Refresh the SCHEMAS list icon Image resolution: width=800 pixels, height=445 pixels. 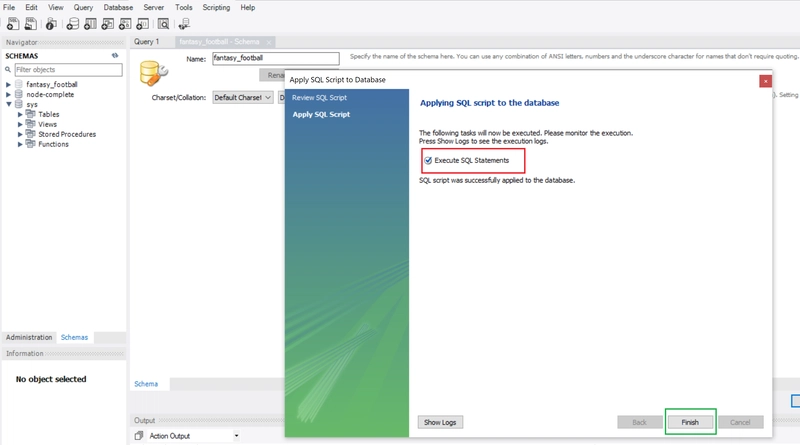point(115,56)
